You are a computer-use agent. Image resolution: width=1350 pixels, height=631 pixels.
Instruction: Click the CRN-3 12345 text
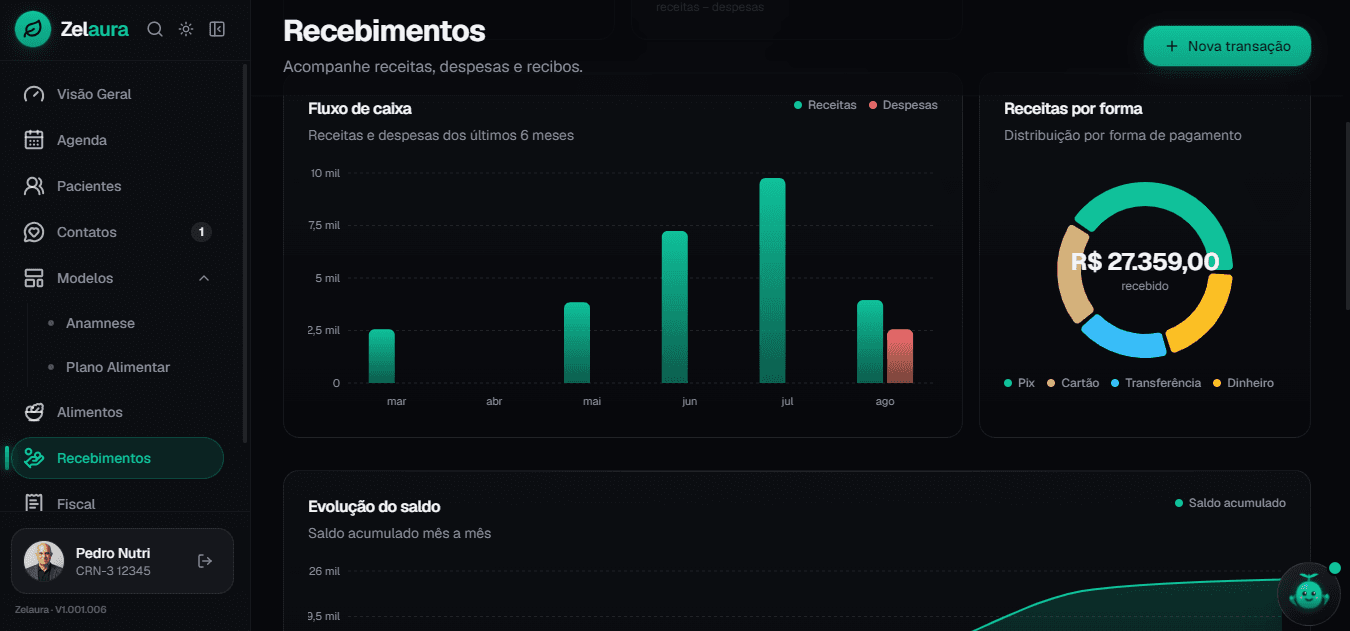click(113, 571)
